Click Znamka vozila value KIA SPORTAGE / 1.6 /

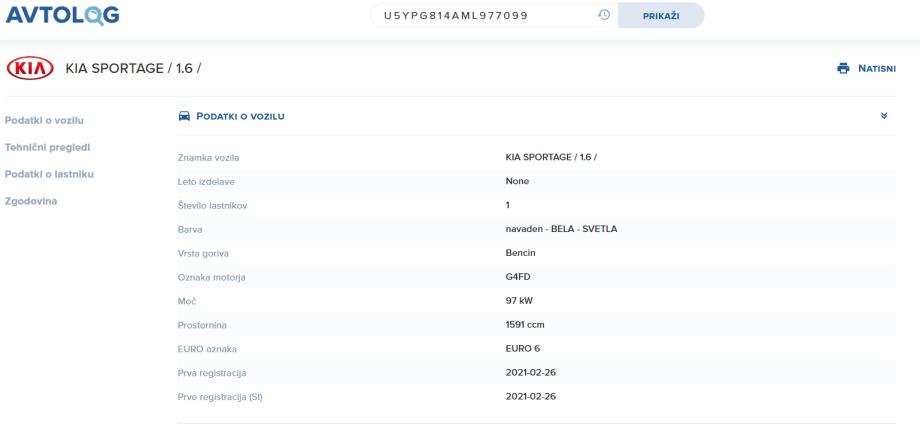pos(551,157)
